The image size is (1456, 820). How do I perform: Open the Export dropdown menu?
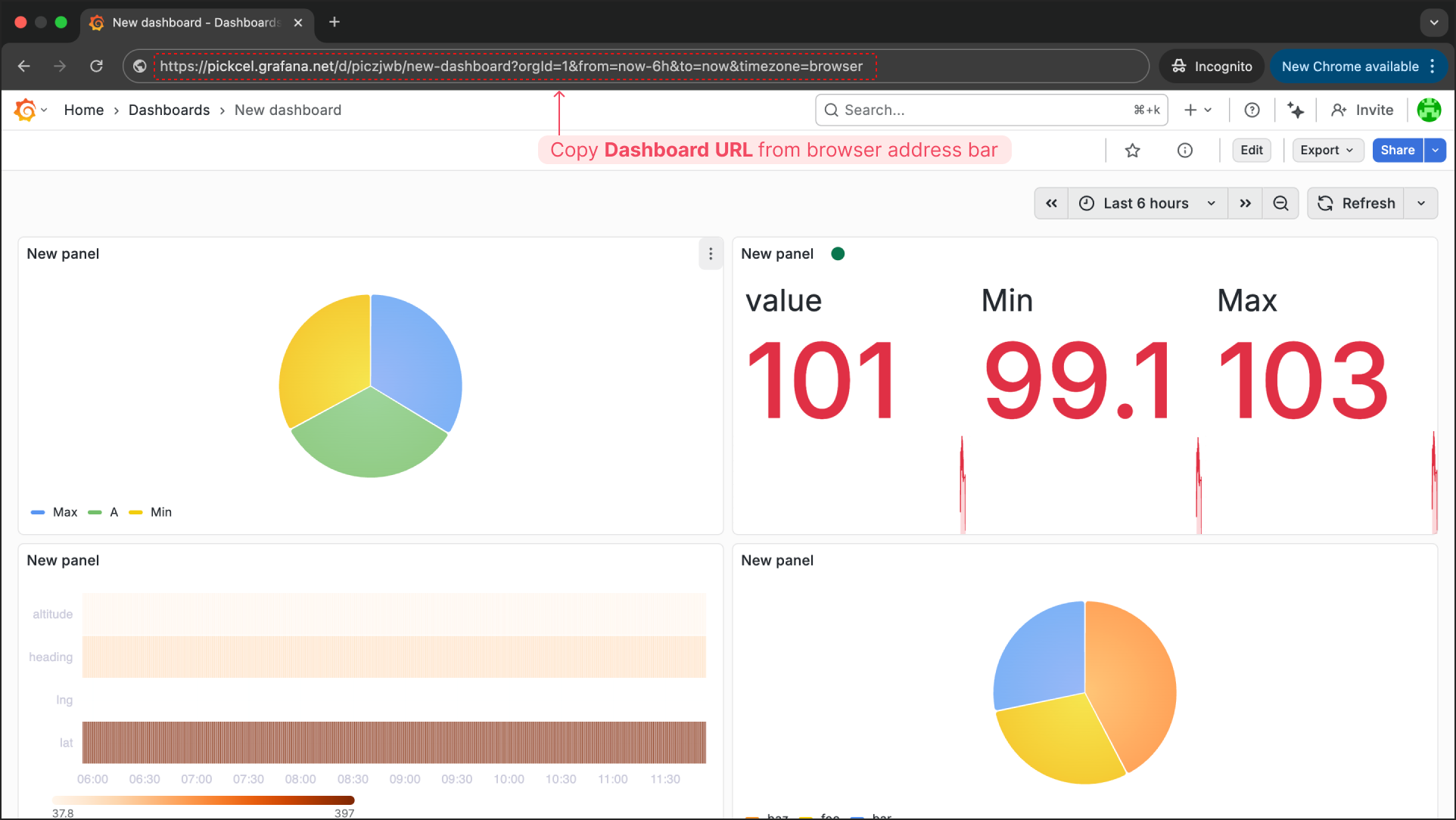tap(1327, 151)
